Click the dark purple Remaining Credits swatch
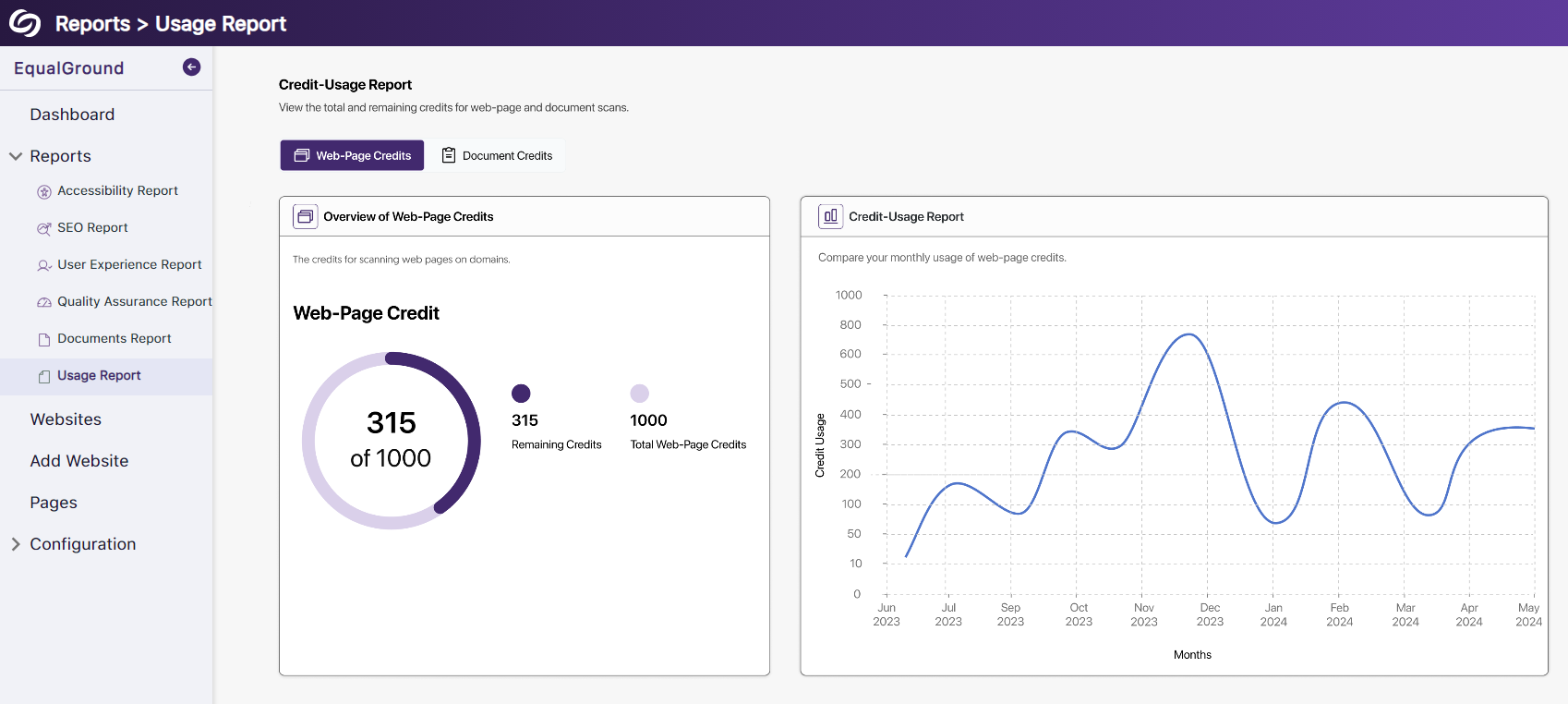Viewport: 1568px width, 704px height. (521, 394)
